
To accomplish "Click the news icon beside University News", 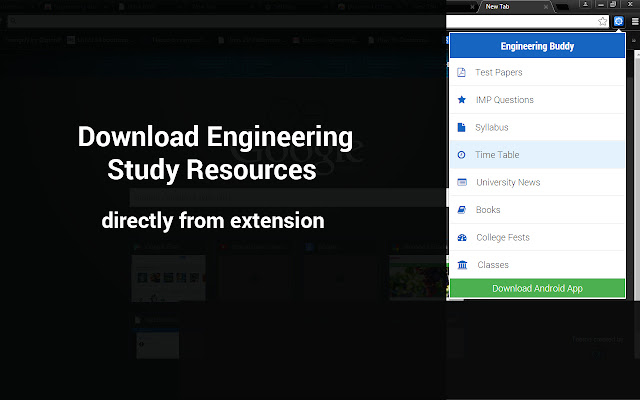I will pyautogui.click(x=462, y=182).
